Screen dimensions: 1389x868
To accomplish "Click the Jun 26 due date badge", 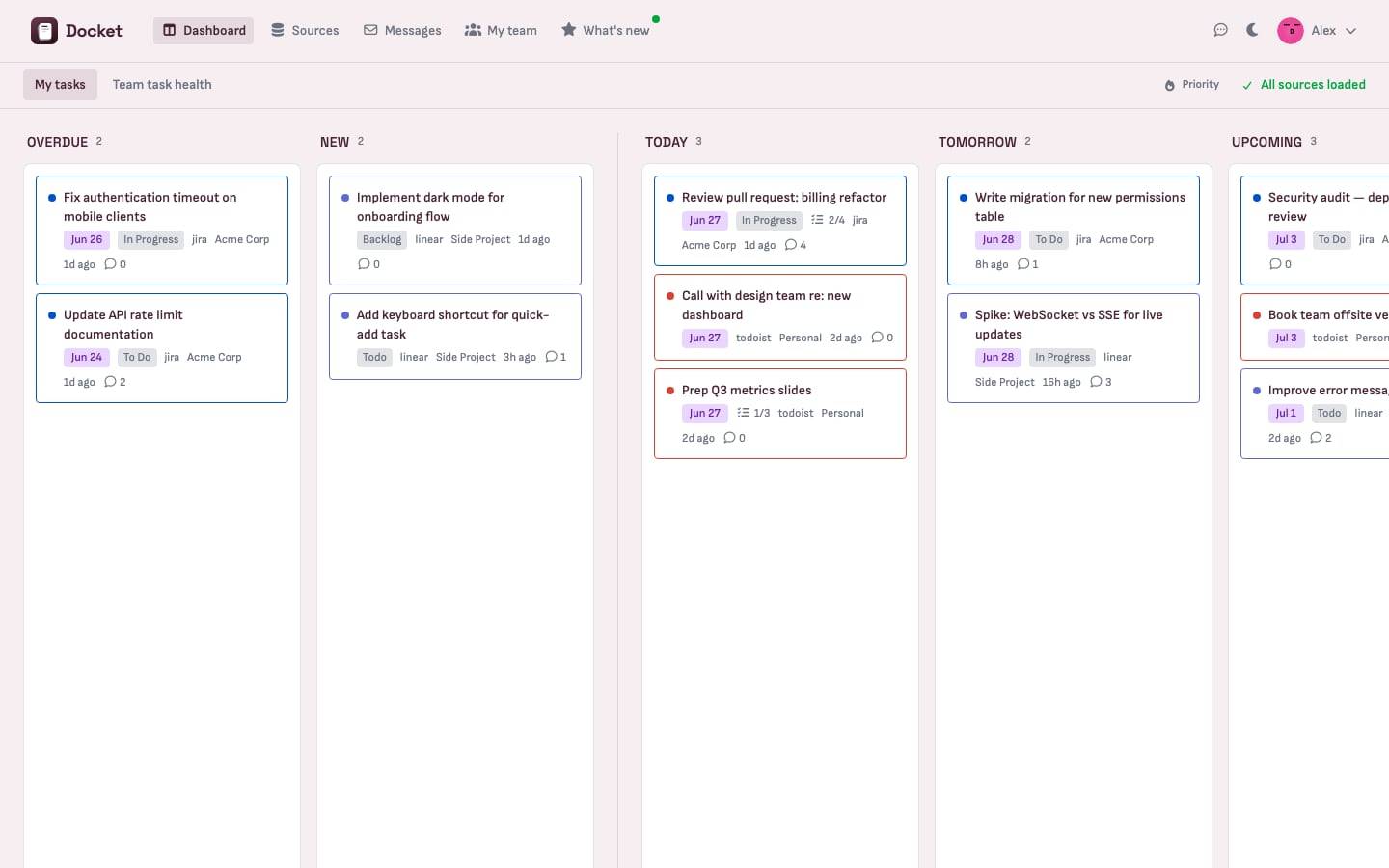I will [x=86, y=239].
